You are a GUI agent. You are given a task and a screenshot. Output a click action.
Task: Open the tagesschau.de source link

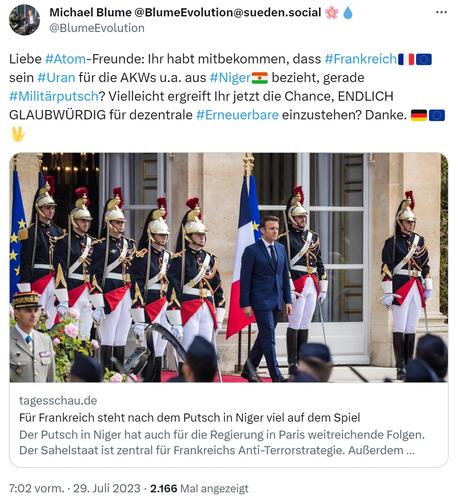58,400
